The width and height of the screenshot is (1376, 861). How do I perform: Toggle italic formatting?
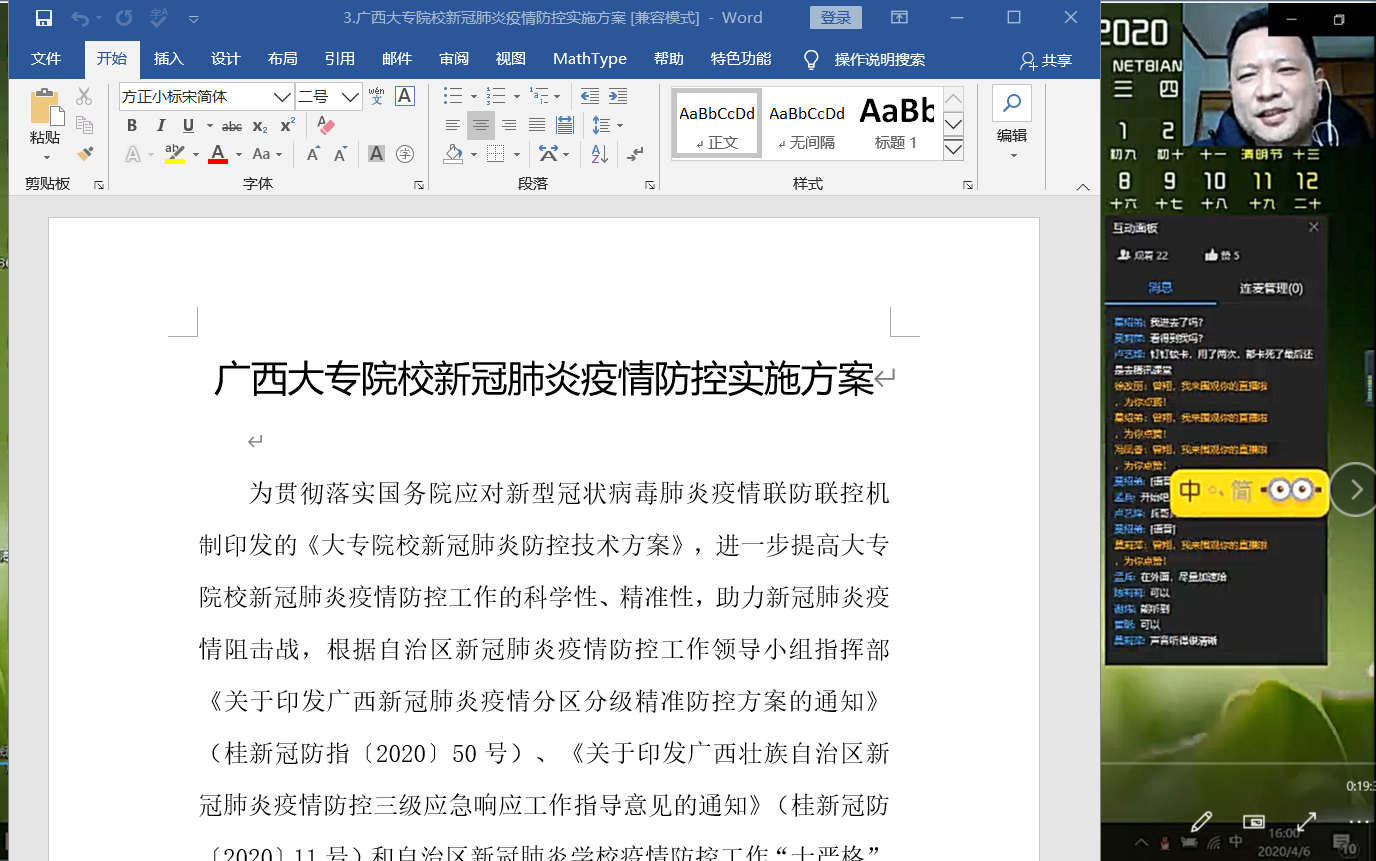click(160, 126)
